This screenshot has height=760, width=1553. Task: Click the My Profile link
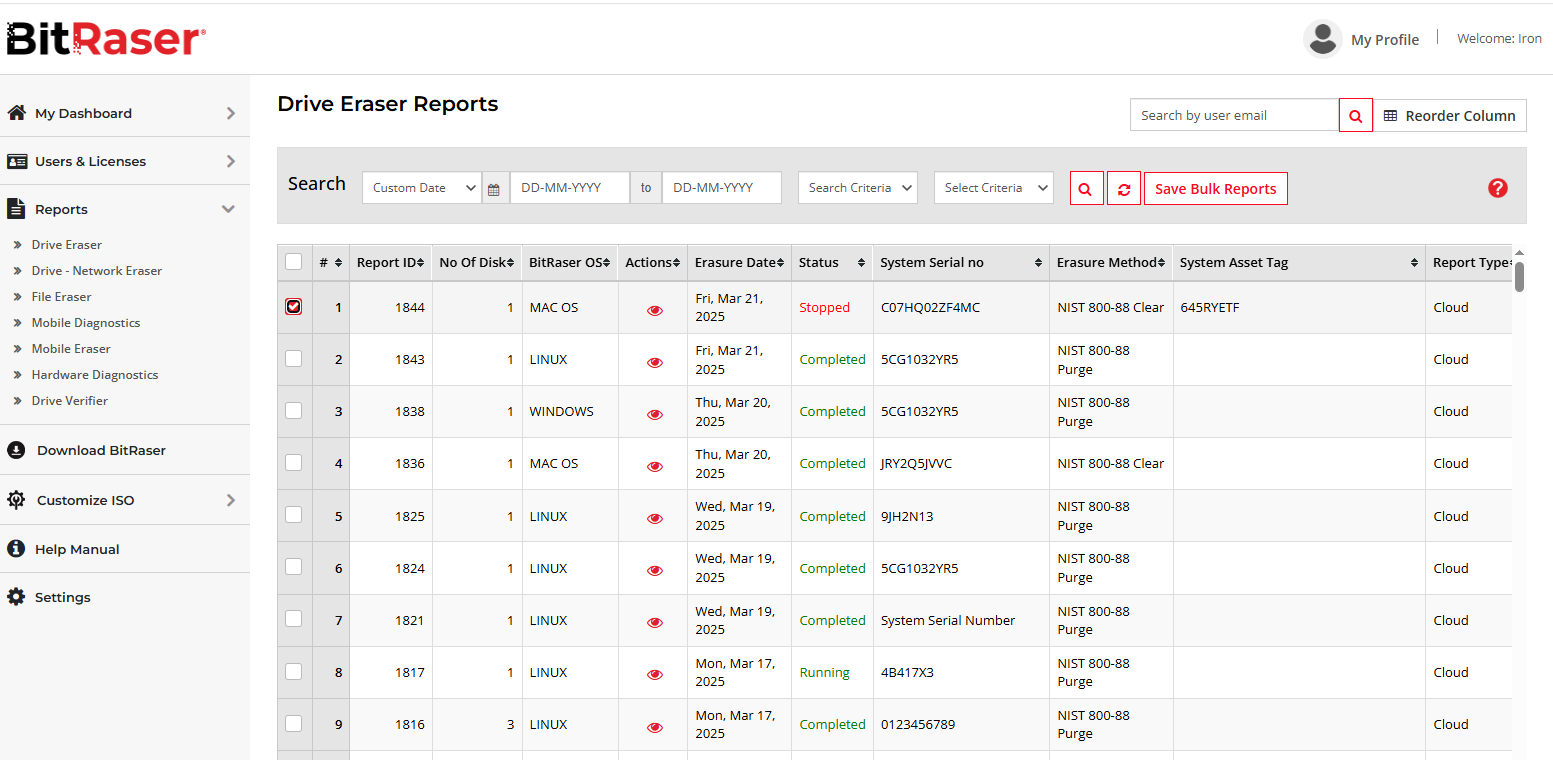pyautogui.click(x=1385, y=40)
